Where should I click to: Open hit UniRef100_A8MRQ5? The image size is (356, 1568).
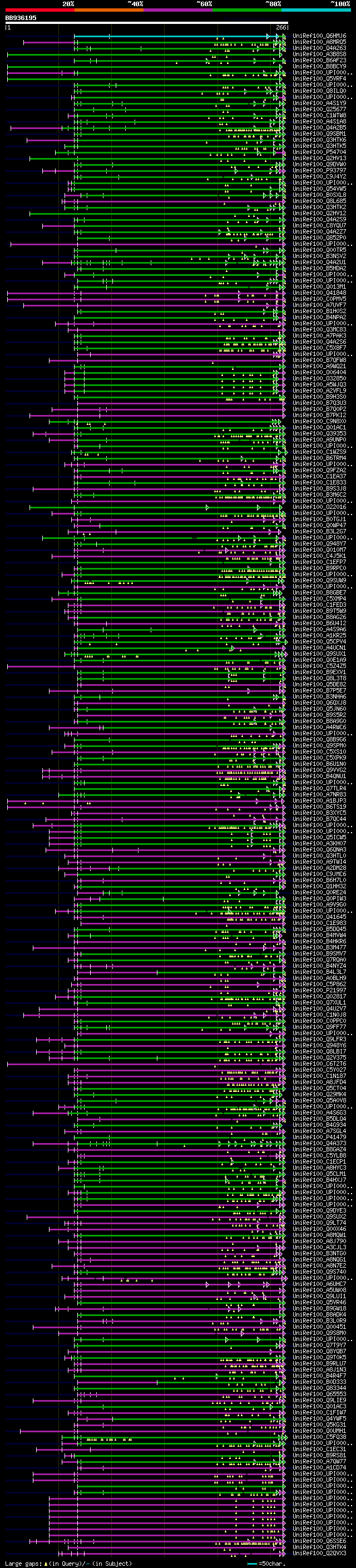point(319,42)
